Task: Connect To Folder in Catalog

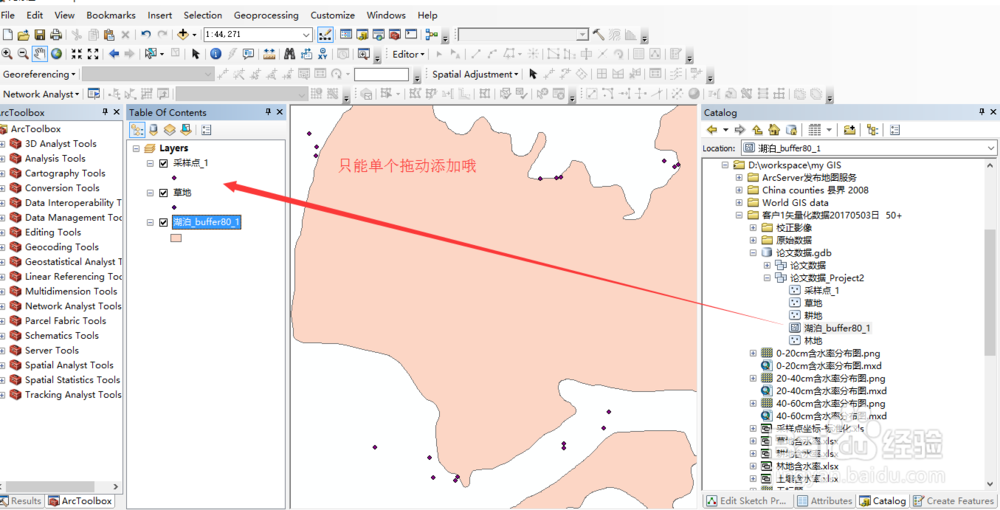Action: pos(849,130)
